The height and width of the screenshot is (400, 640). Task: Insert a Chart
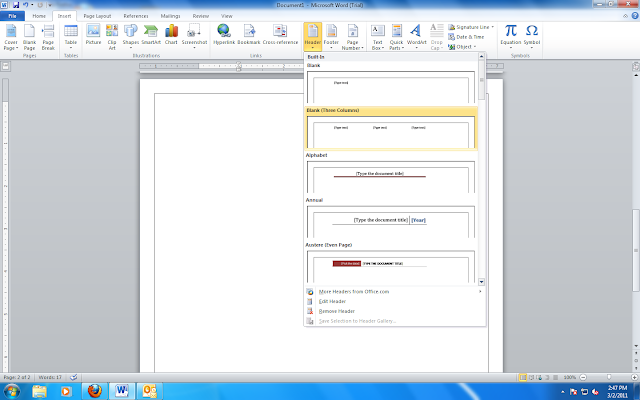[x=171, y=37]
